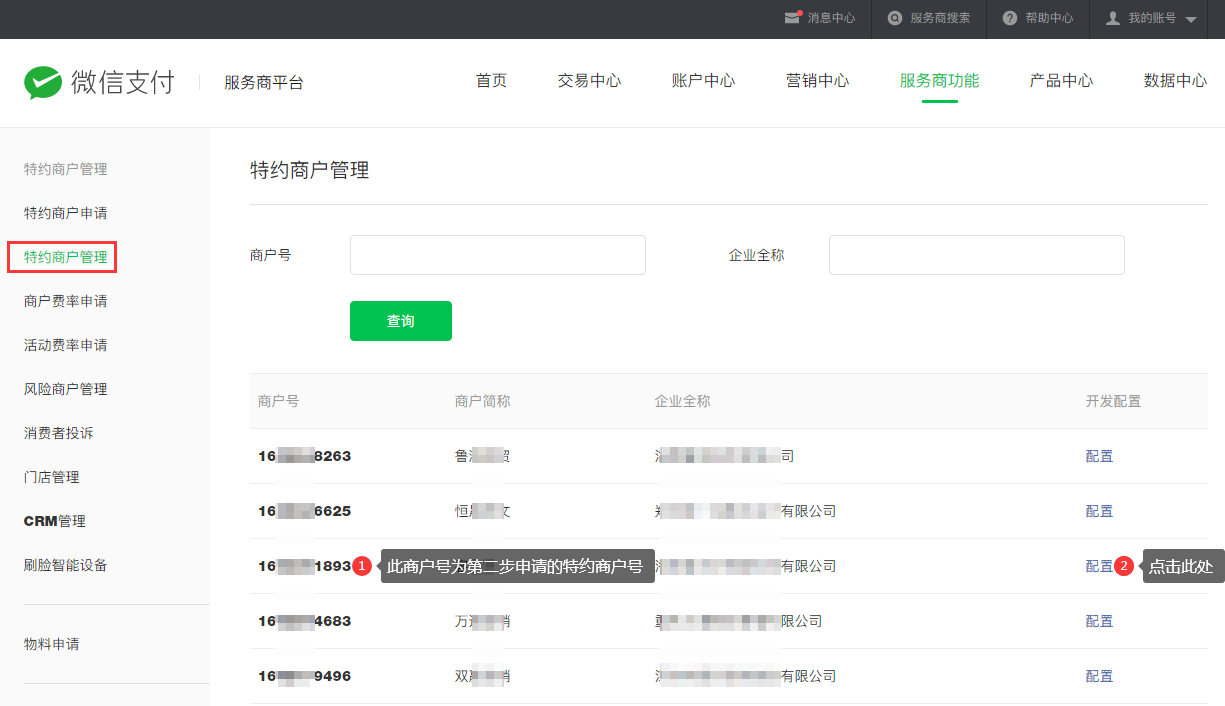Viewport: 1225px width, 706px height.
Task: Click the 企业全称 column header
Action: click(x=682, y=401)
